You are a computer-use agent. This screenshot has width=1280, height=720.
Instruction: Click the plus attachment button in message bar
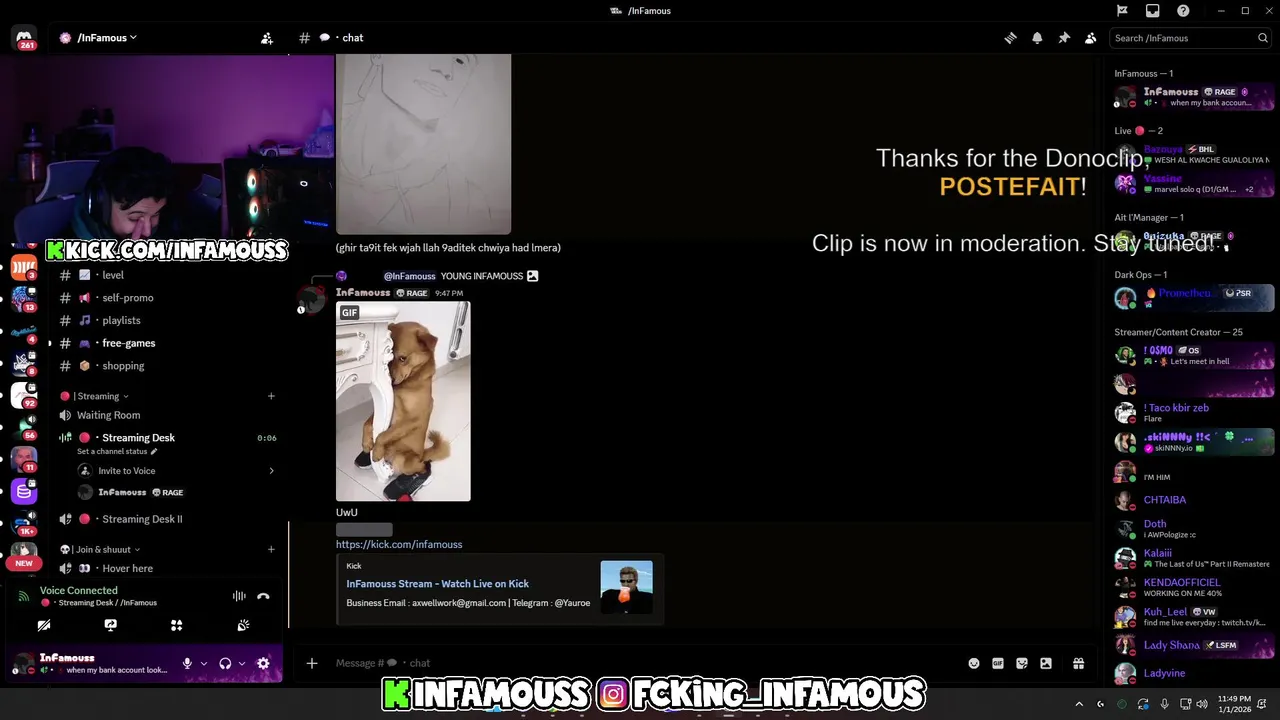(312, 663)
